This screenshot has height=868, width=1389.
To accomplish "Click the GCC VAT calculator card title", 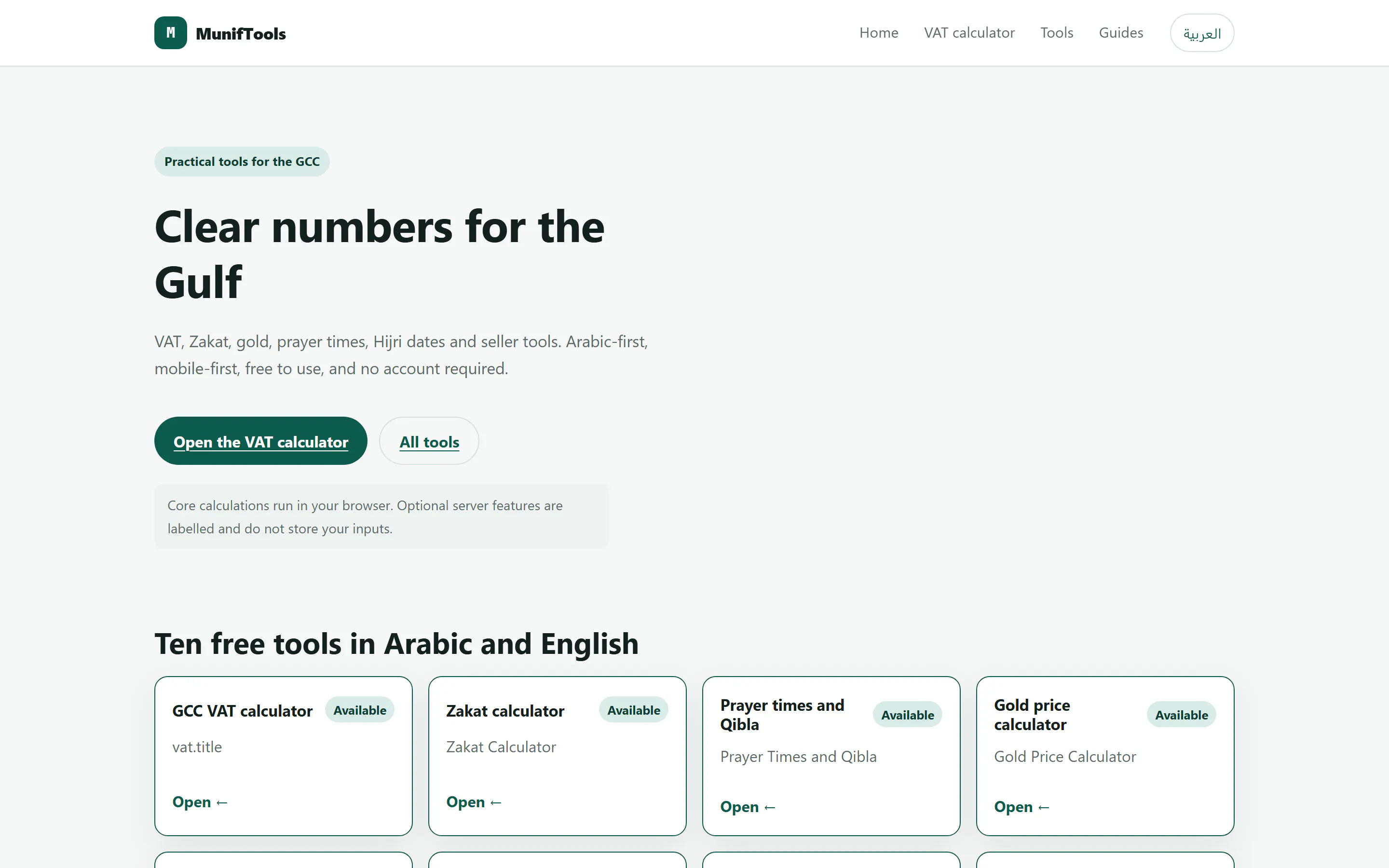I will click(x=242, y=711).
